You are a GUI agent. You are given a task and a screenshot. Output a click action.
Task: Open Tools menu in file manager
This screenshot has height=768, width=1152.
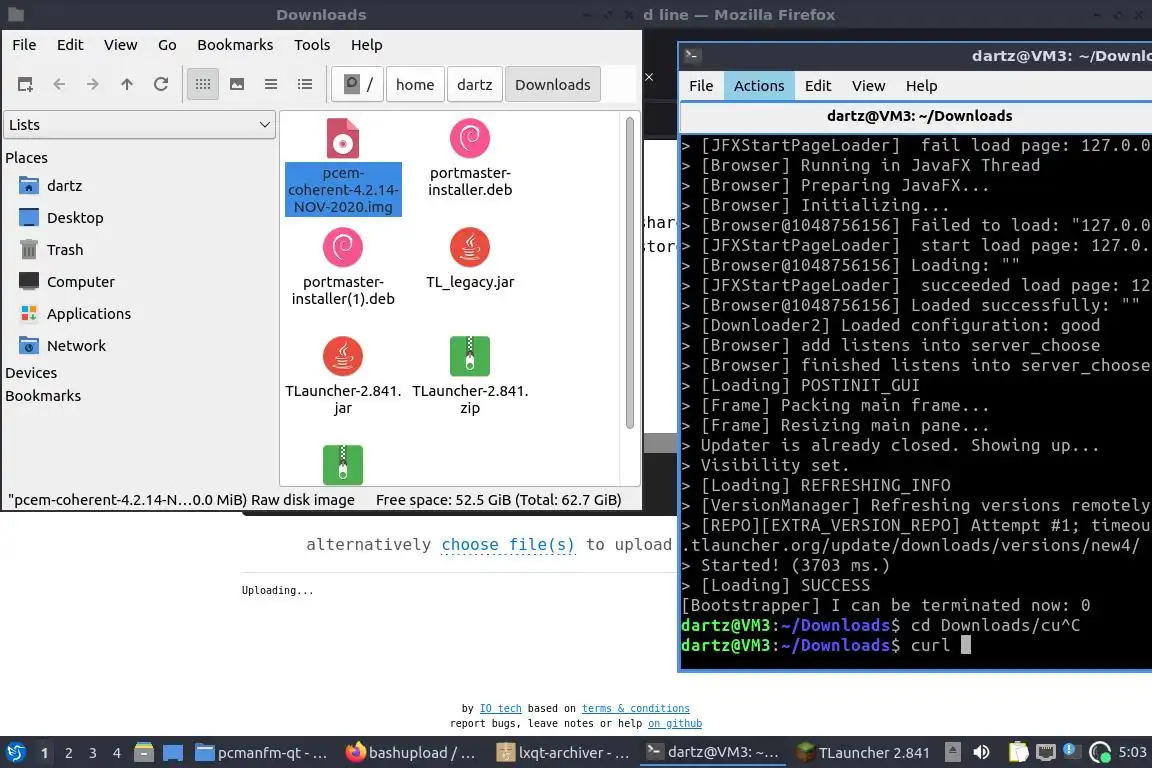tap(312, 45)
